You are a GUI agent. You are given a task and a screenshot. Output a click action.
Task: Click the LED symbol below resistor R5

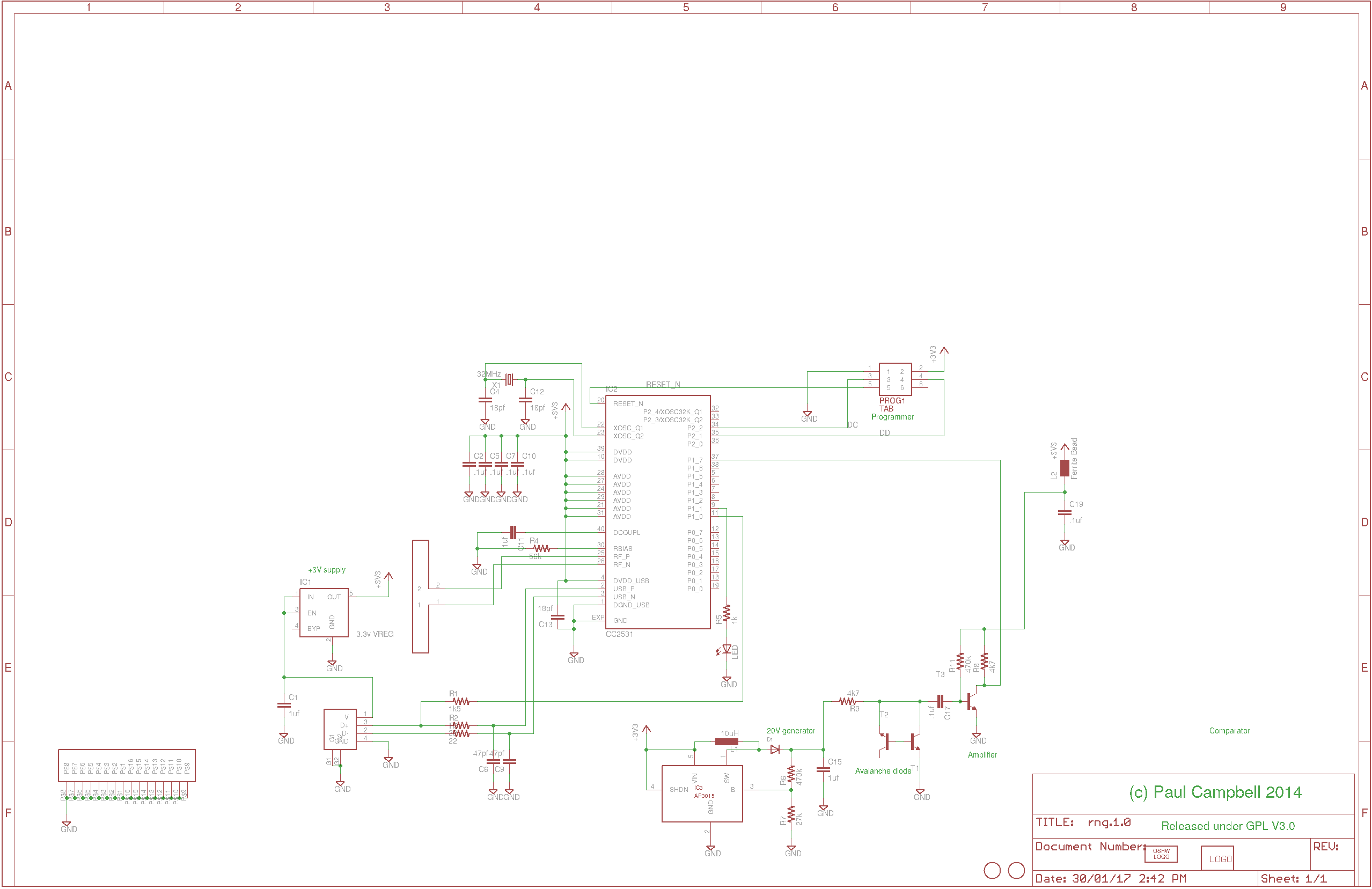(727, 650)
